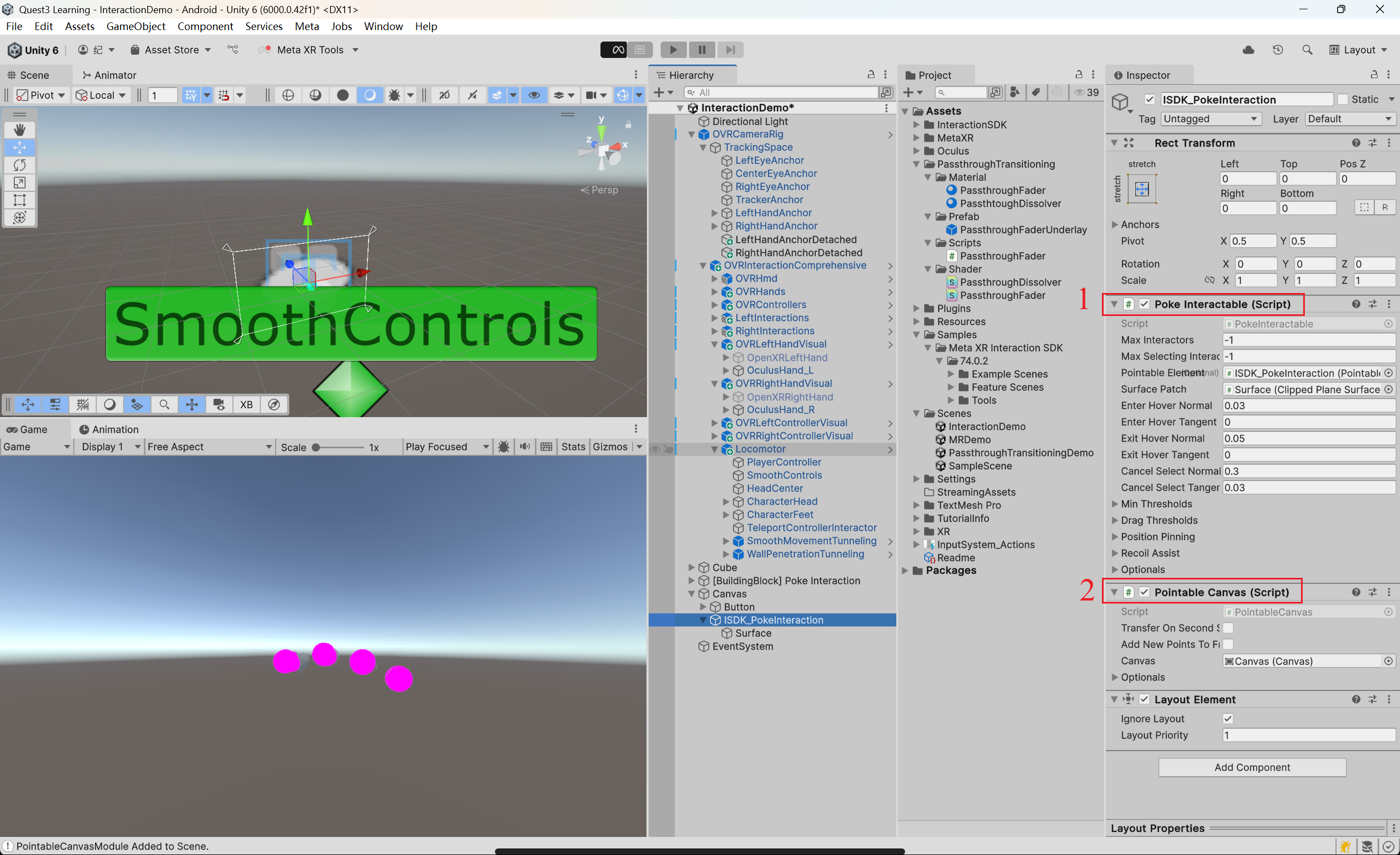Click the Step frame button

(730, 50)
